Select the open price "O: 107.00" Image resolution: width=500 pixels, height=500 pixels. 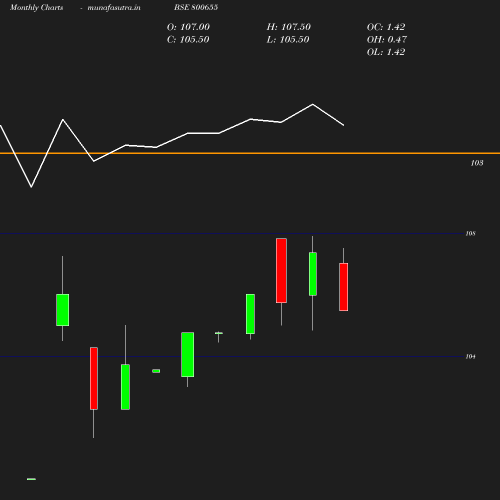coord(188,27)
